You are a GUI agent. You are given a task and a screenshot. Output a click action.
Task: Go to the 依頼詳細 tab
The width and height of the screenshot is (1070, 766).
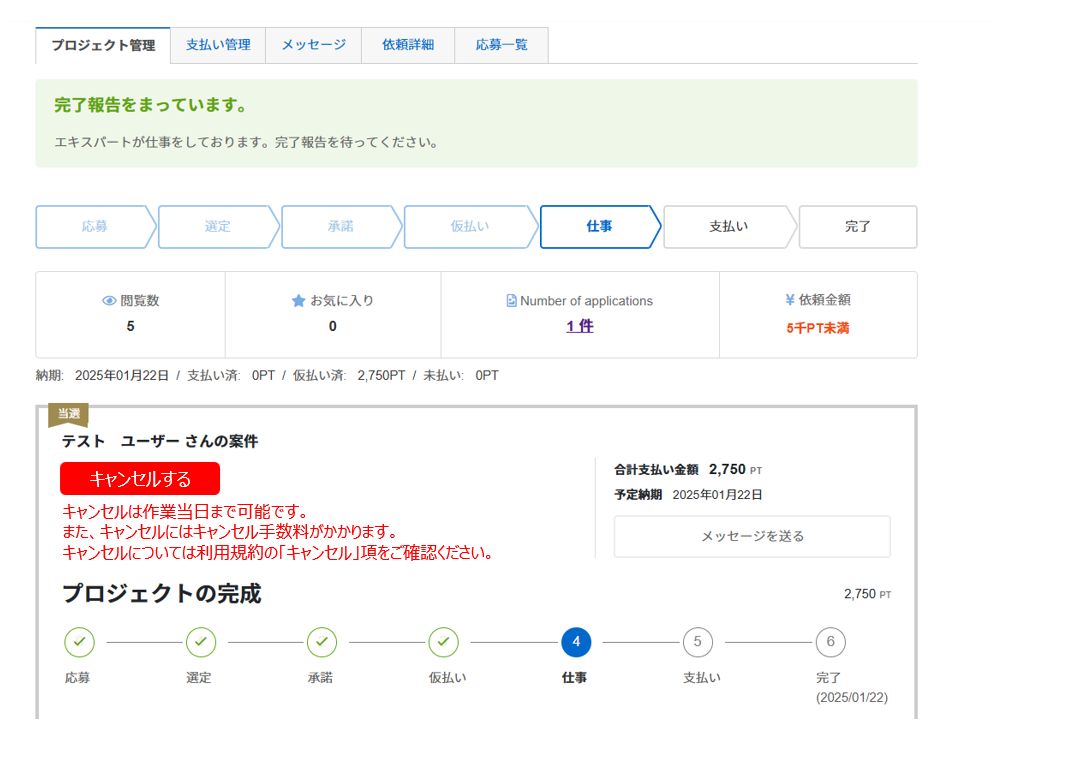coord(408,45)
